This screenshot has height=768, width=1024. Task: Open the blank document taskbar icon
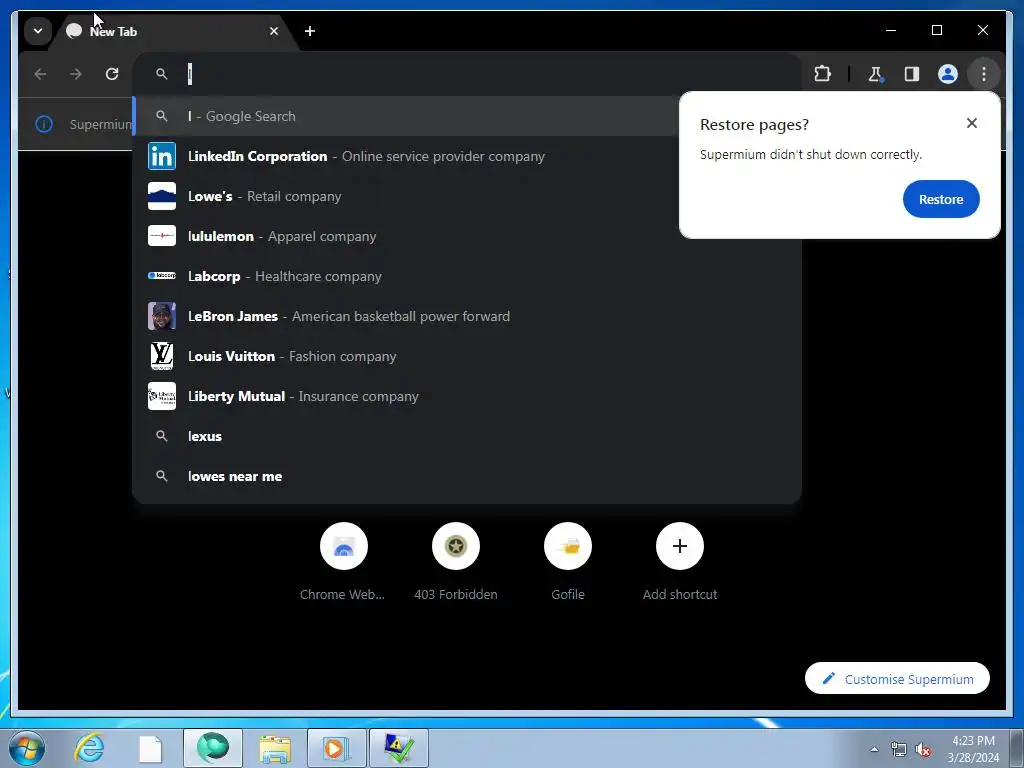(150, 748)
